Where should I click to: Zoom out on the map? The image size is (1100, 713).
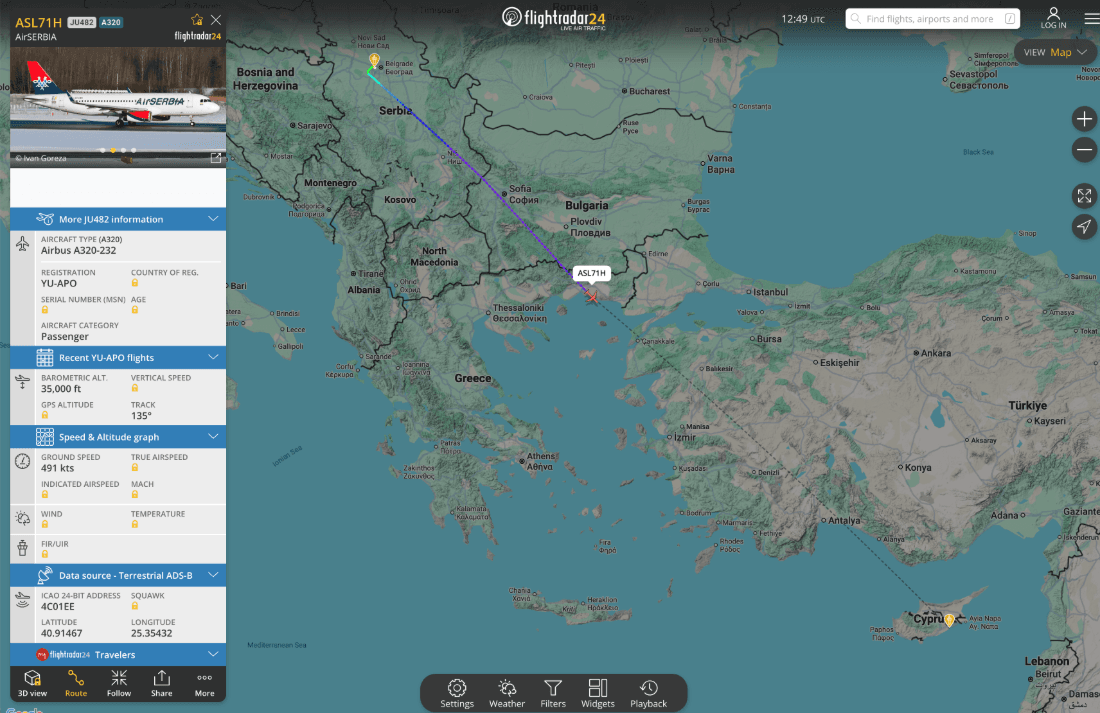[1084, 149]
